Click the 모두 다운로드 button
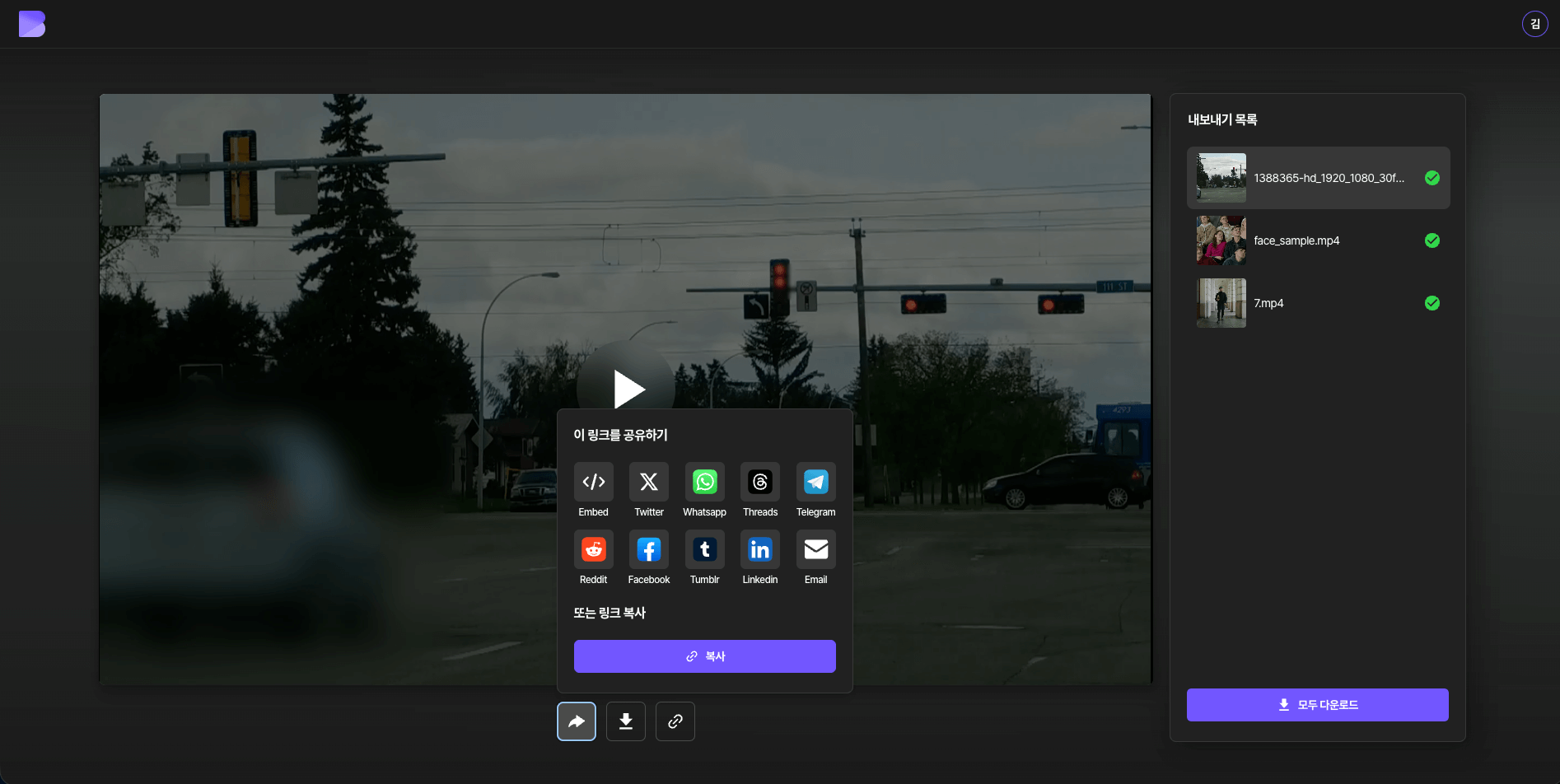The height and width of the screenshot is (784, 1560). click(1317, 705)
